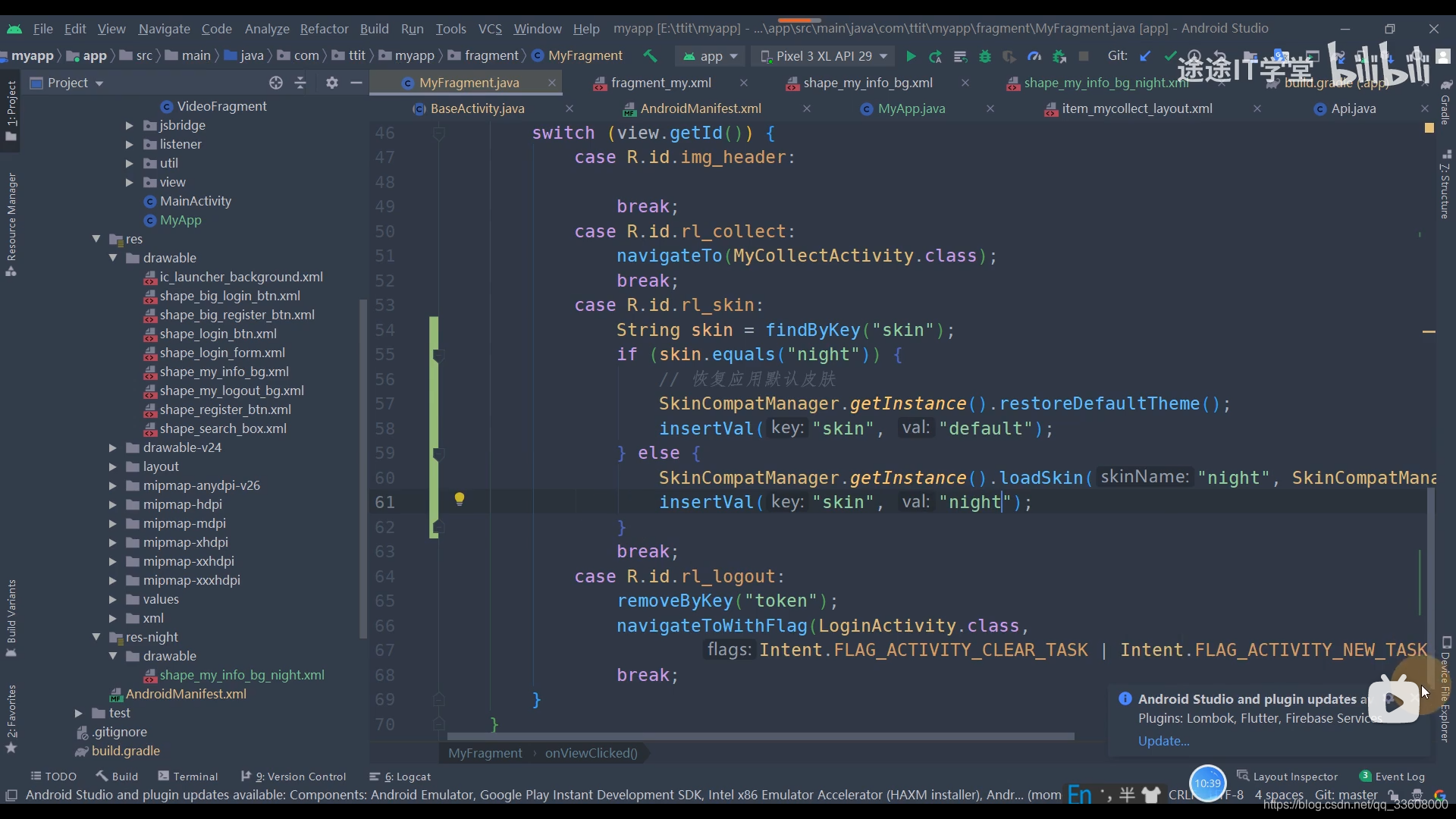1456x819 pixels.
Task: Open Project panel settings gear
Action: click(331, 83)
